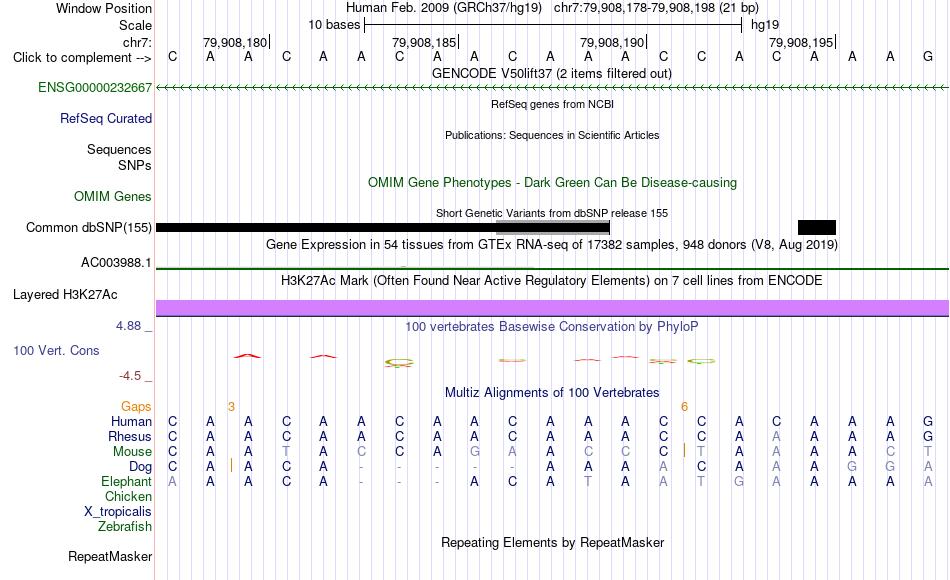Screen dimensions: 950x580
Task: Click the Window Position label
Action: tap(104, 8)
